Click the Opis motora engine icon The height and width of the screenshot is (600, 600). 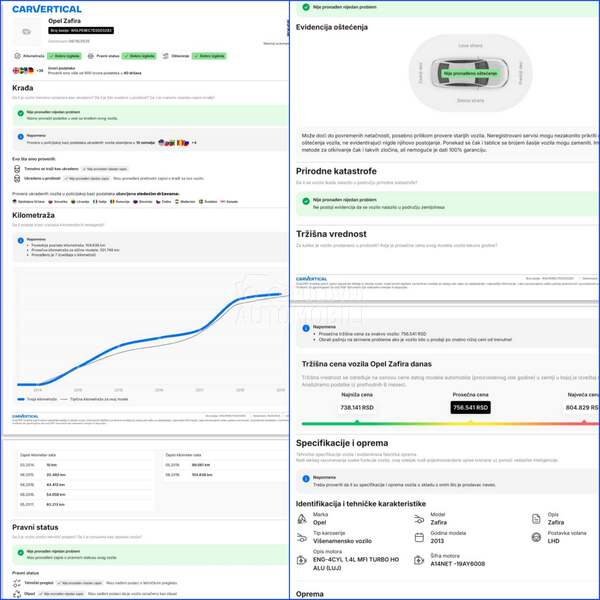click(302, 560)
